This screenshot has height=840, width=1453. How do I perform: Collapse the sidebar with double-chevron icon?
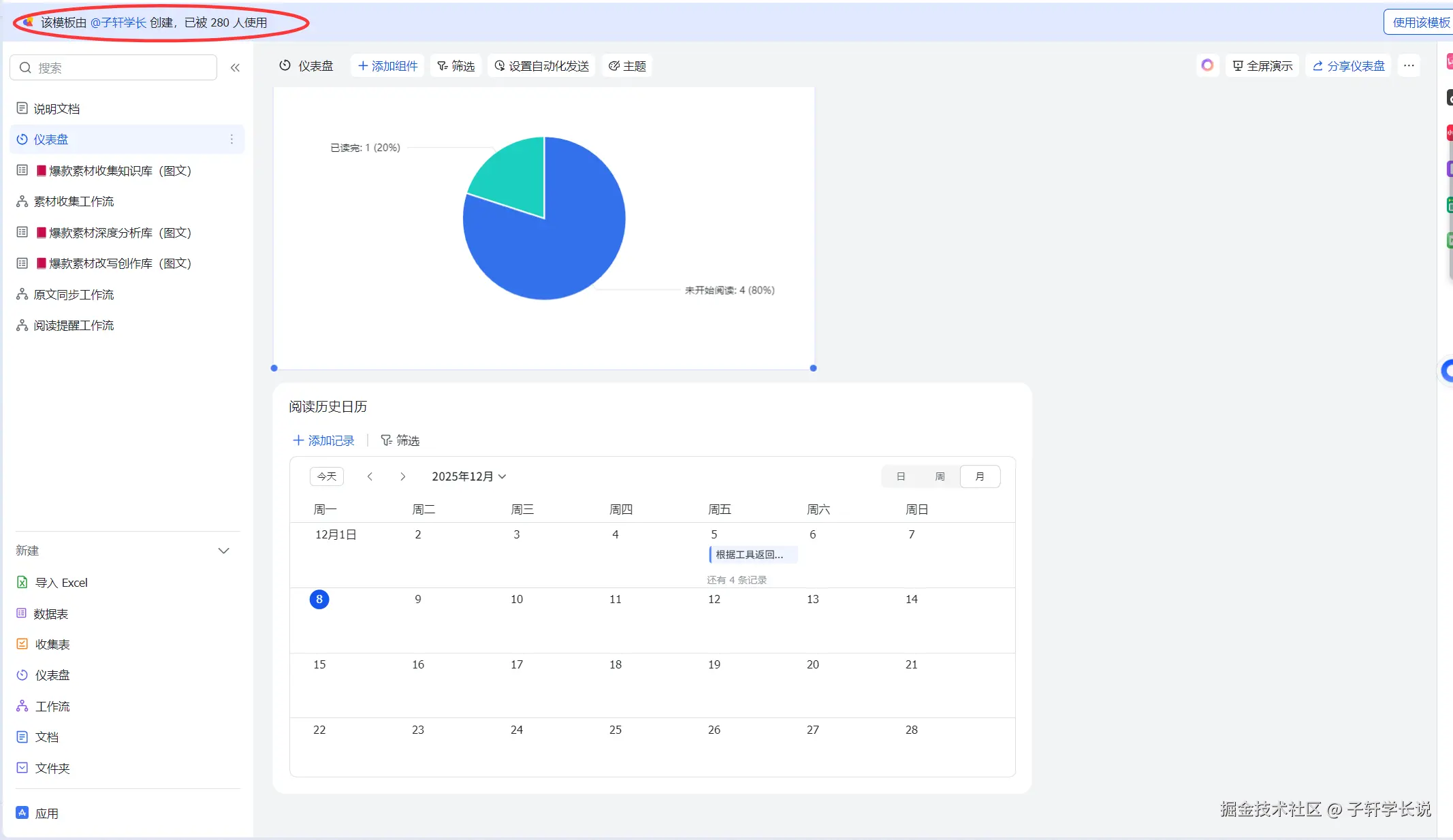[x=235, y=67]
